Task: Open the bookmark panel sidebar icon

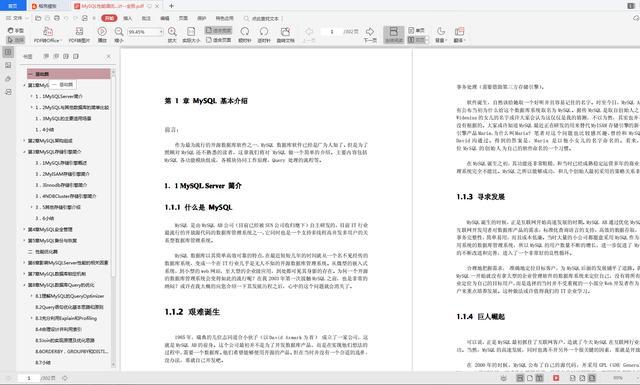Action: [x=8, y=52]
